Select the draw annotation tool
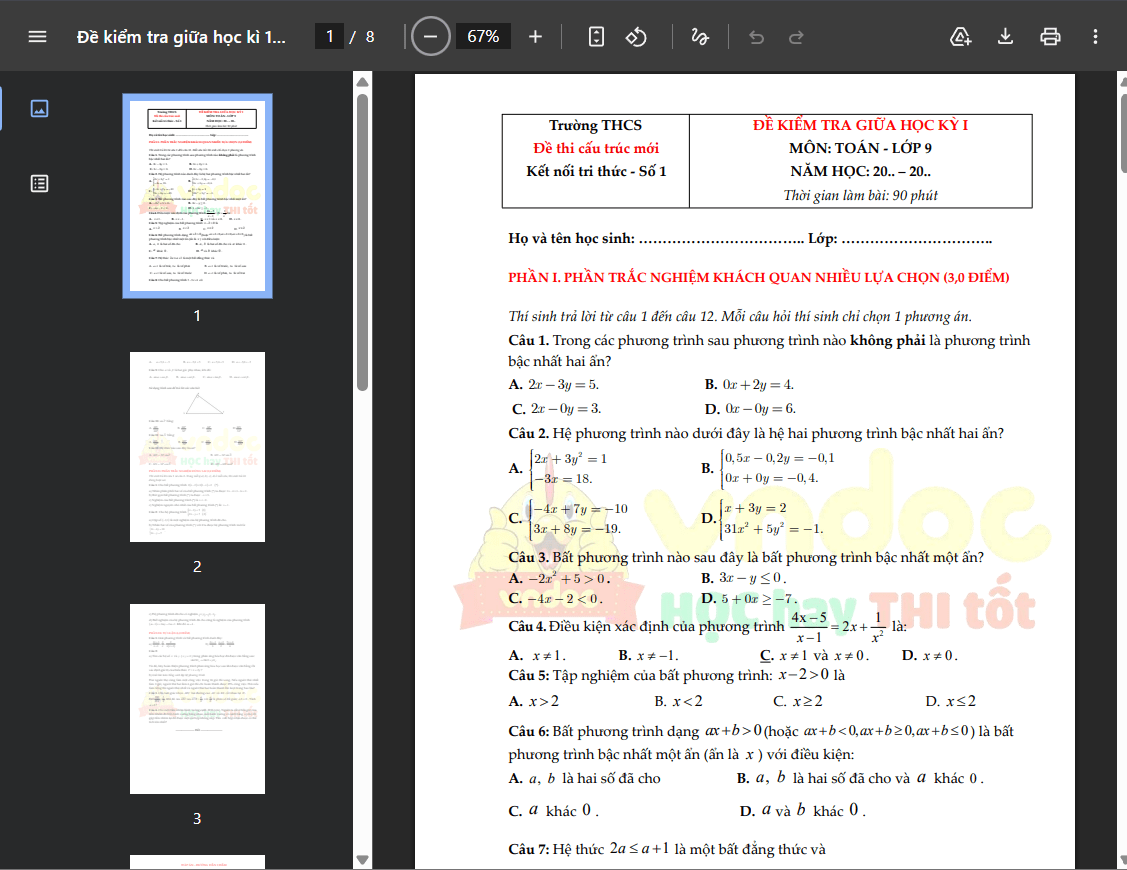Image resolution: width=1127 pixels, height=870 pixels. [x=699, y=37]
